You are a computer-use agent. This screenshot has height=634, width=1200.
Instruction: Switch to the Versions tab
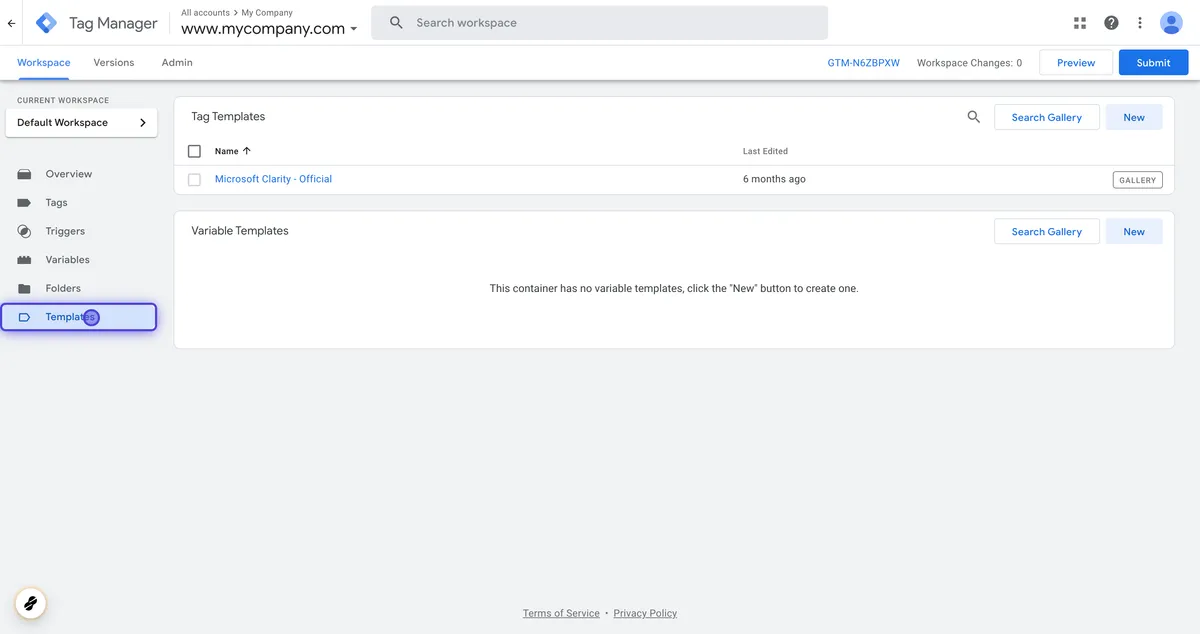coord(114,62)
